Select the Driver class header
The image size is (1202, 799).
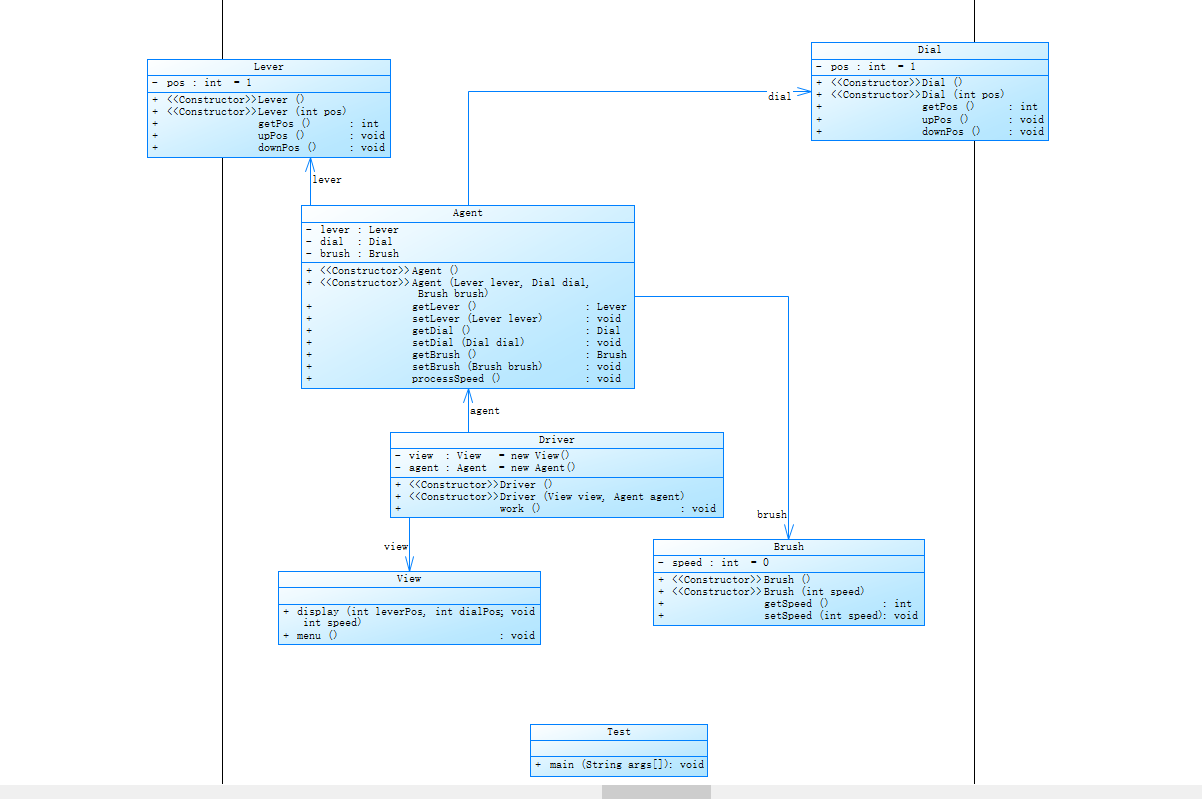[556, 440]
